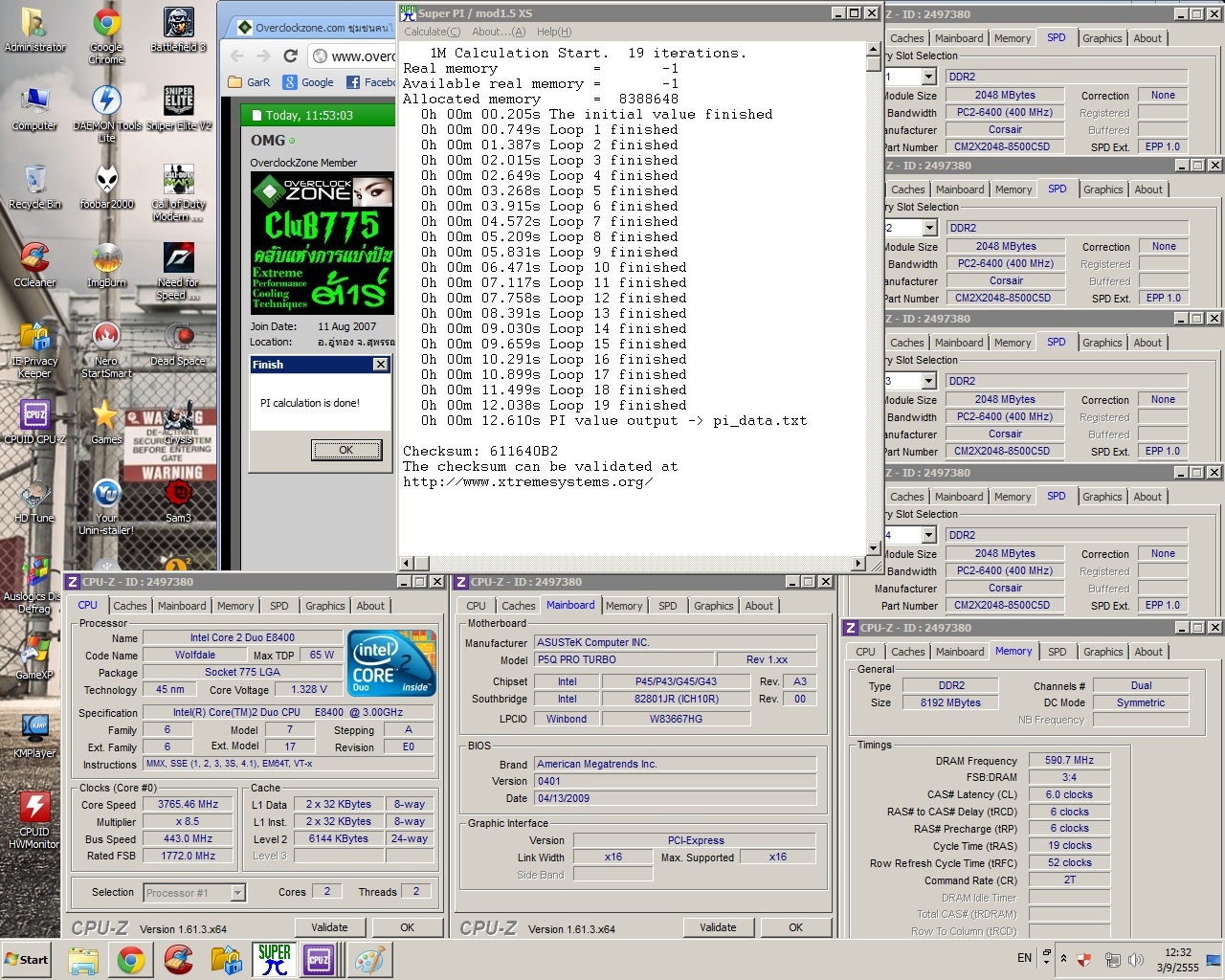
Task: Open the CPUID CPU-Z desktop icon
Action: click(34, 420)
